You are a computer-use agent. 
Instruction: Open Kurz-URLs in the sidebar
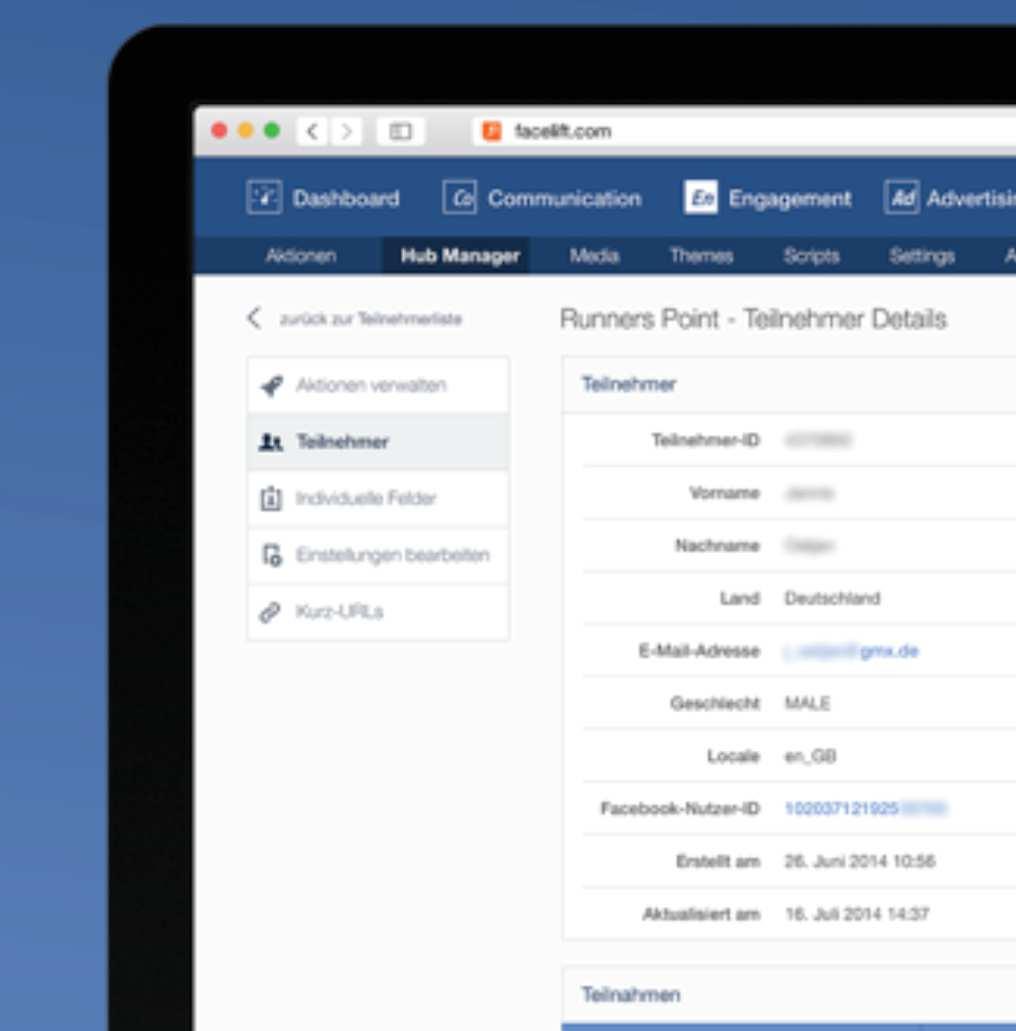[378, 611]
